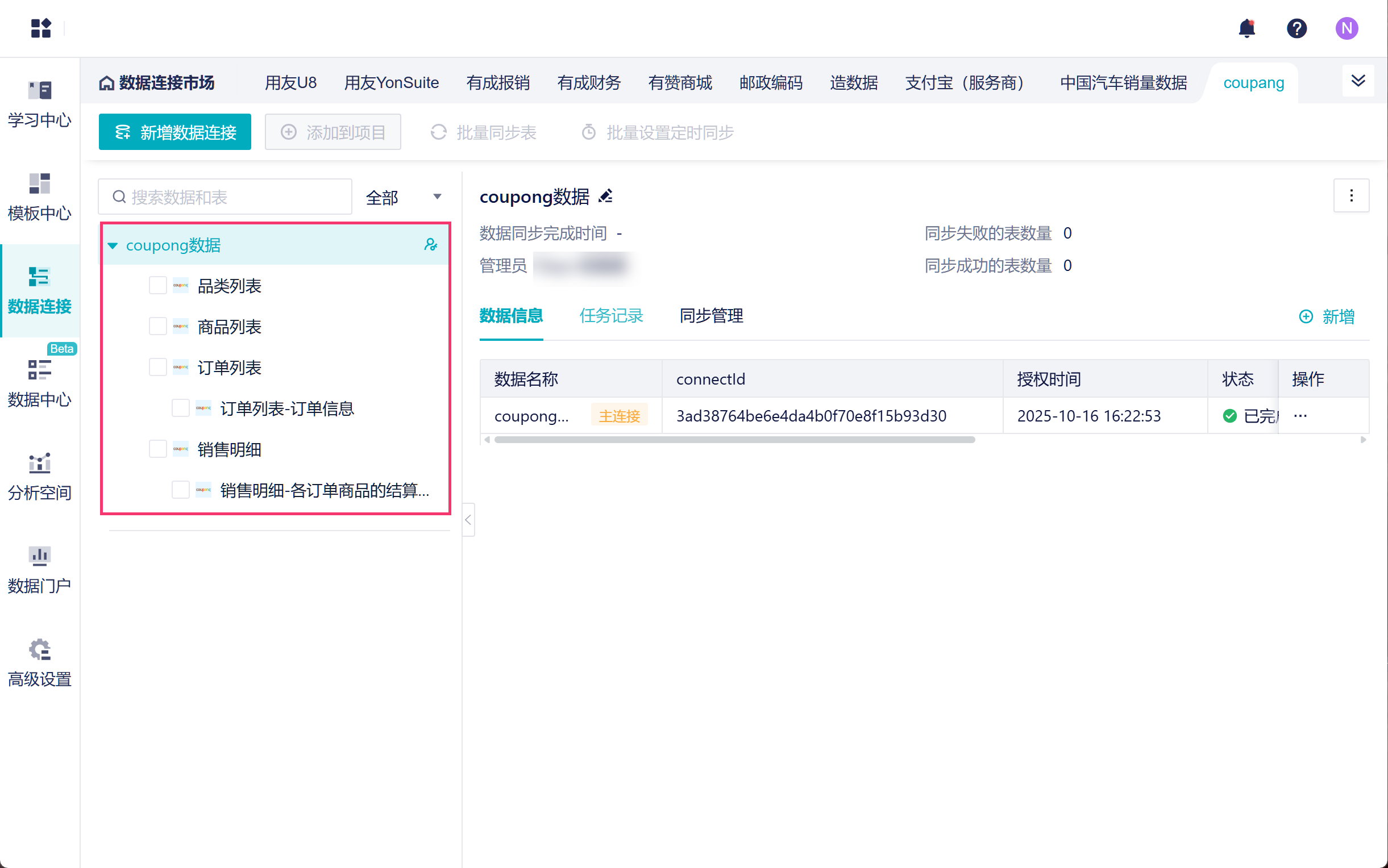
Task: Open the three-dot vertical more menu
Action: click(1350, 196)
